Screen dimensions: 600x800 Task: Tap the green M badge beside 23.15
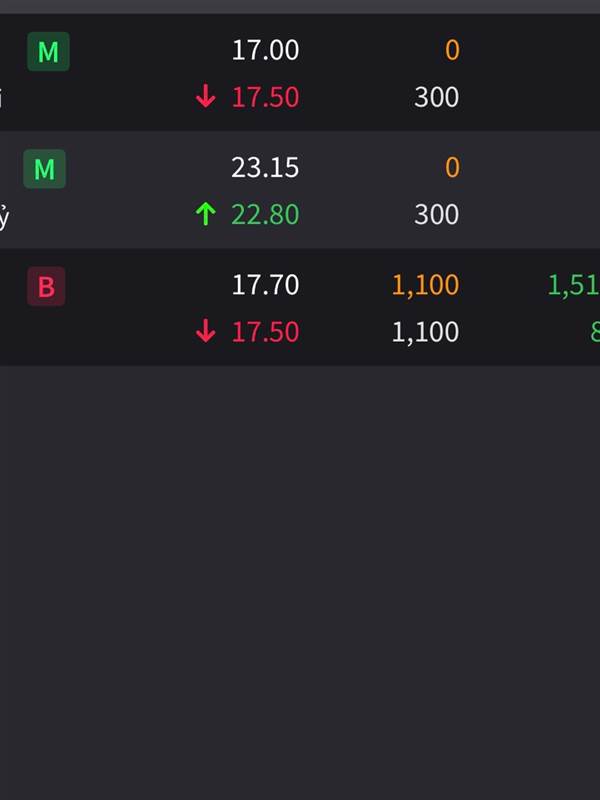pos(44,169)
